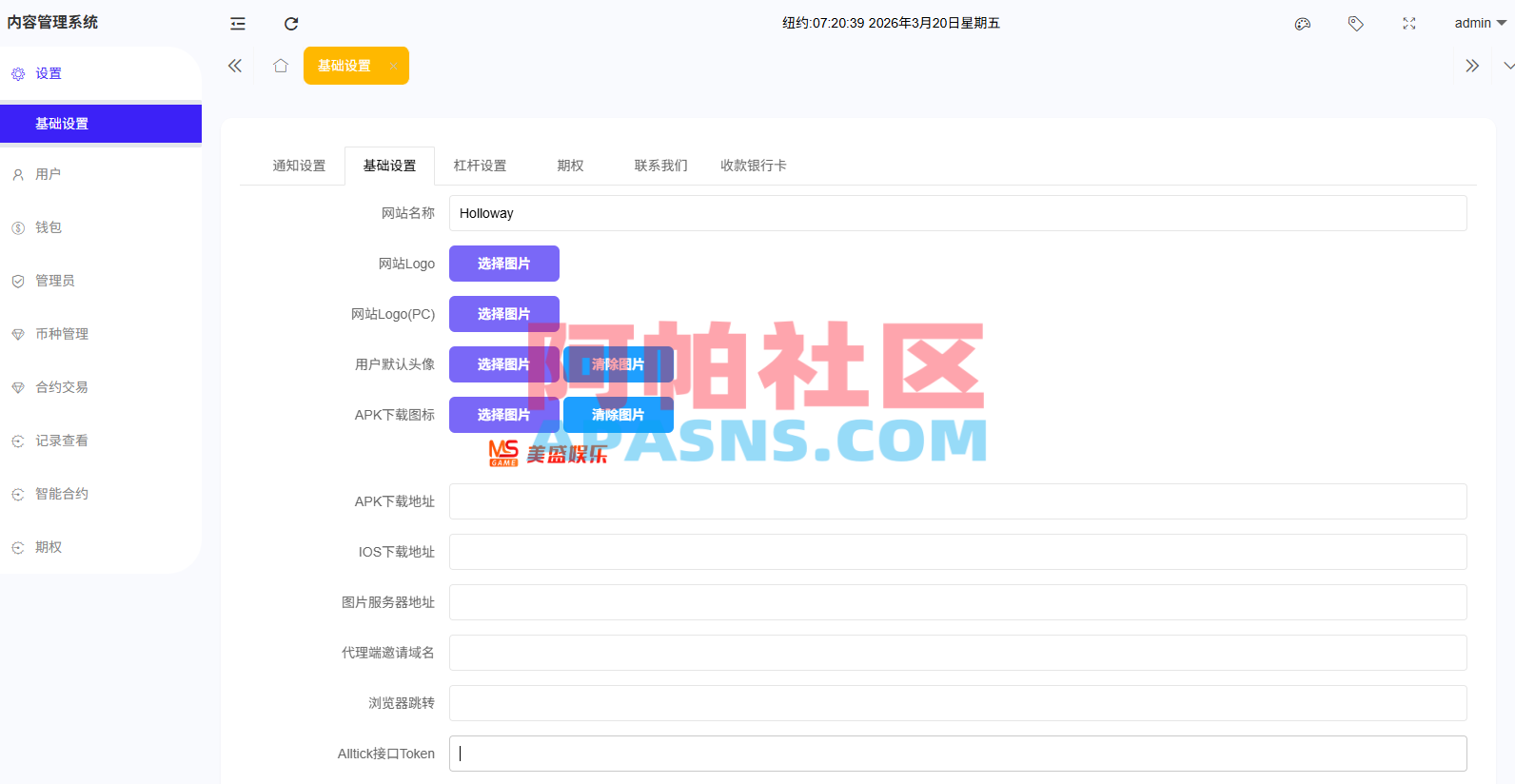Click the MS Game uploaded image thumbnail
Viewport: 1515px width, 784px height.
point(547,453)
